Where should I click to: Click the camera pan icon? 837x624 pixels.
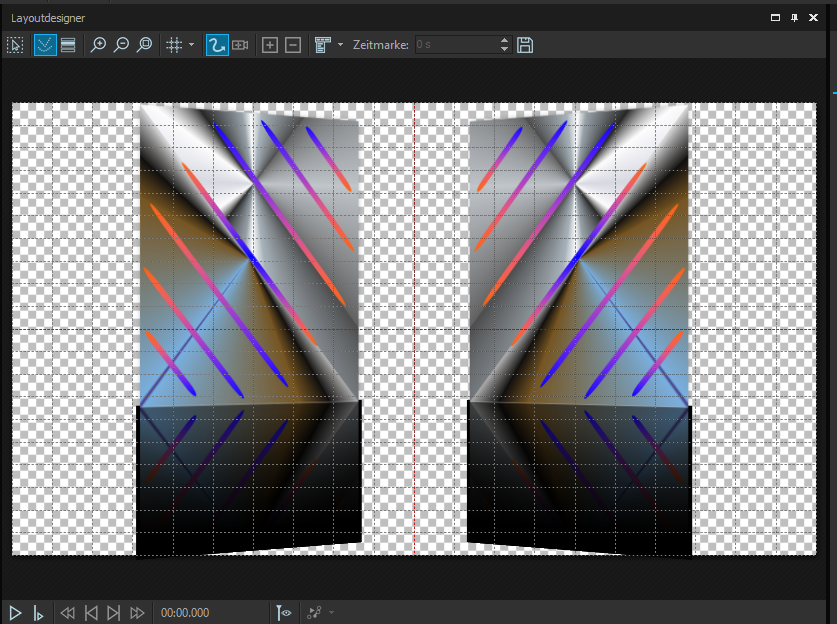[240, 45]
